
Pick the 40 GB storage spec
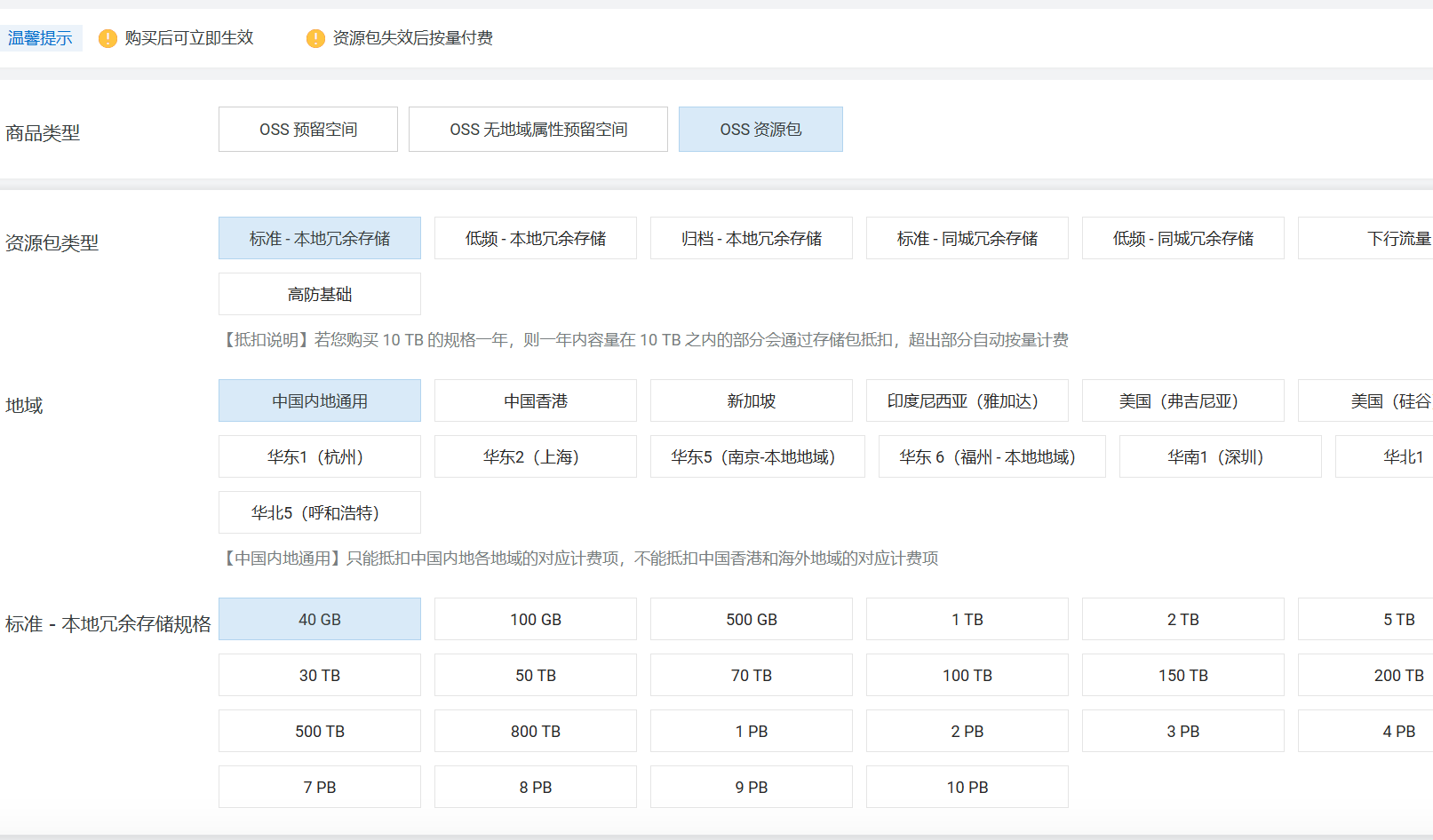[x=320, y=619]
